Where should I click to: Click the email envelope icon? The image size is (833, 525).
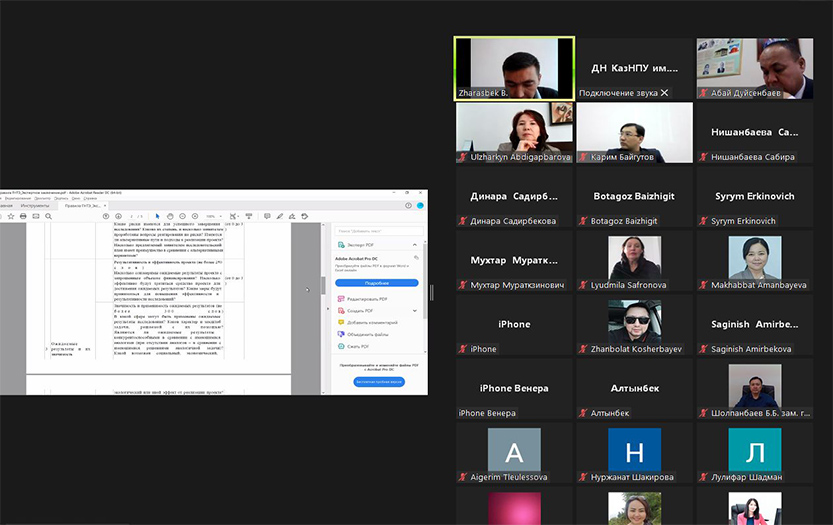[36, 216]
